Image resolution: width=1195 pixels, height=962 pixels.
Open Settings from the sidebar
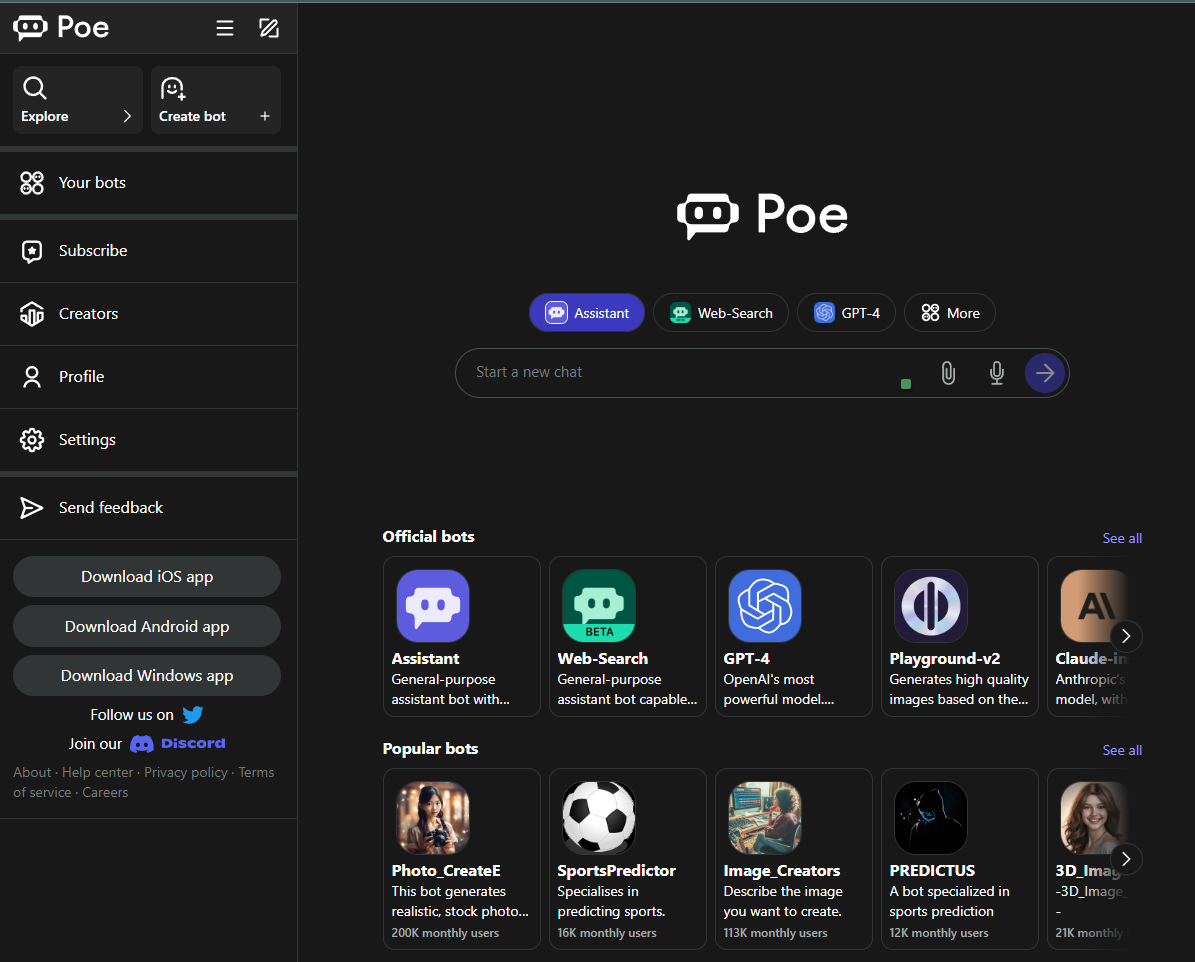[x=149, y=440]
